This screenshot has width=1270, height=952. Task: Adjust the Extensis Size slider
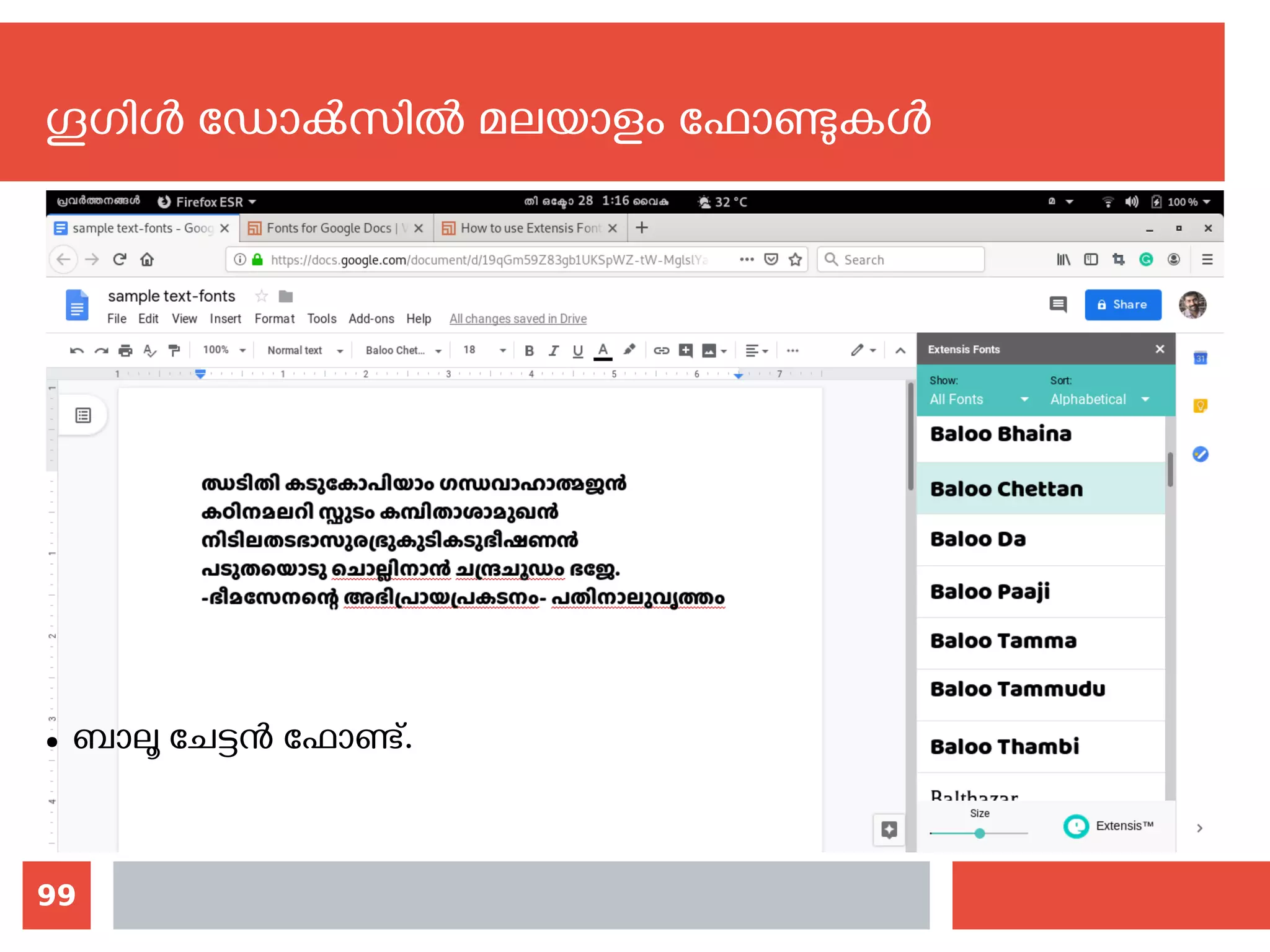979,834
